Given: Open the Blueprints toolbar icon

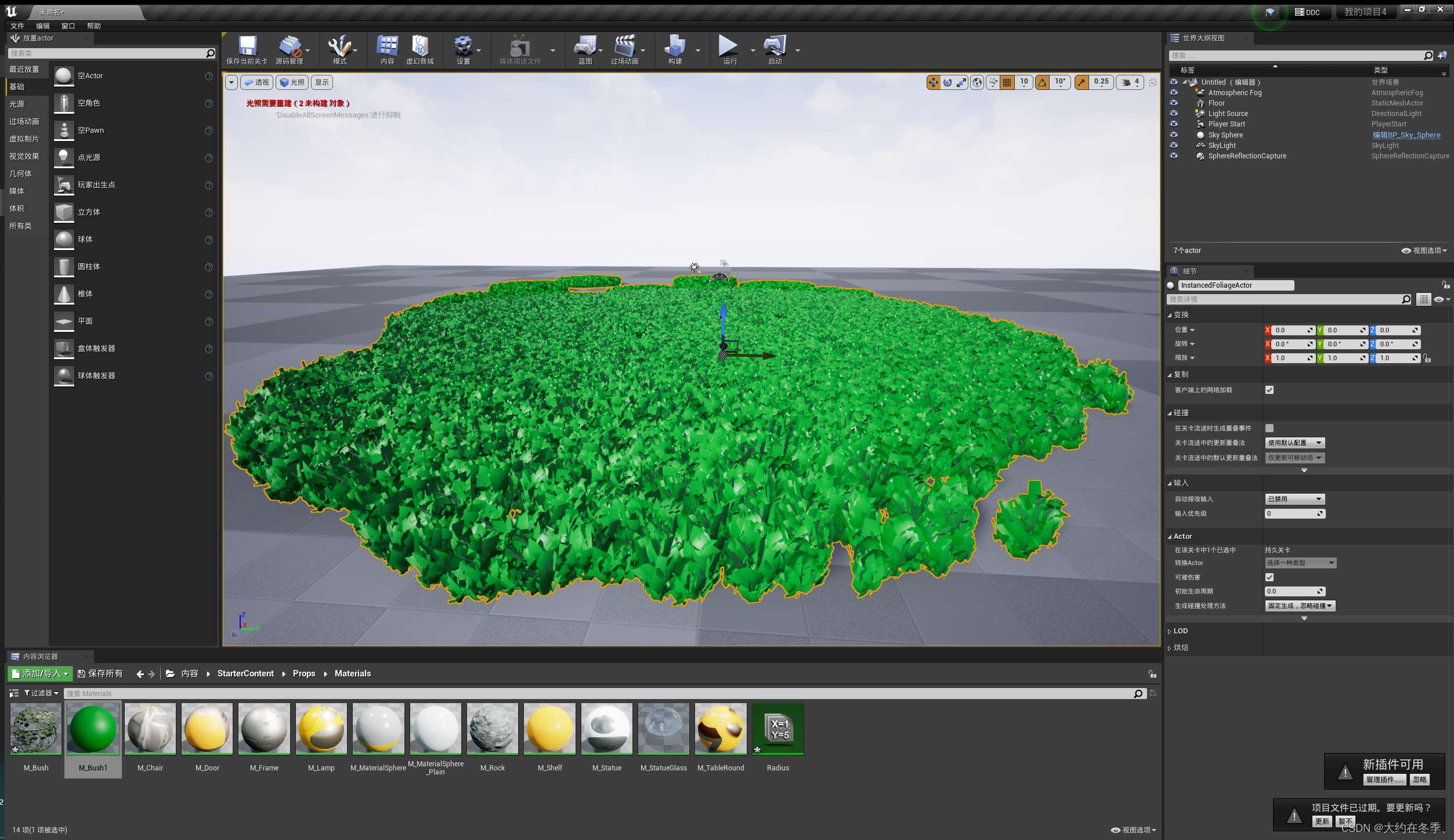Looking at the screenshot, I should [x=584, y=47].
